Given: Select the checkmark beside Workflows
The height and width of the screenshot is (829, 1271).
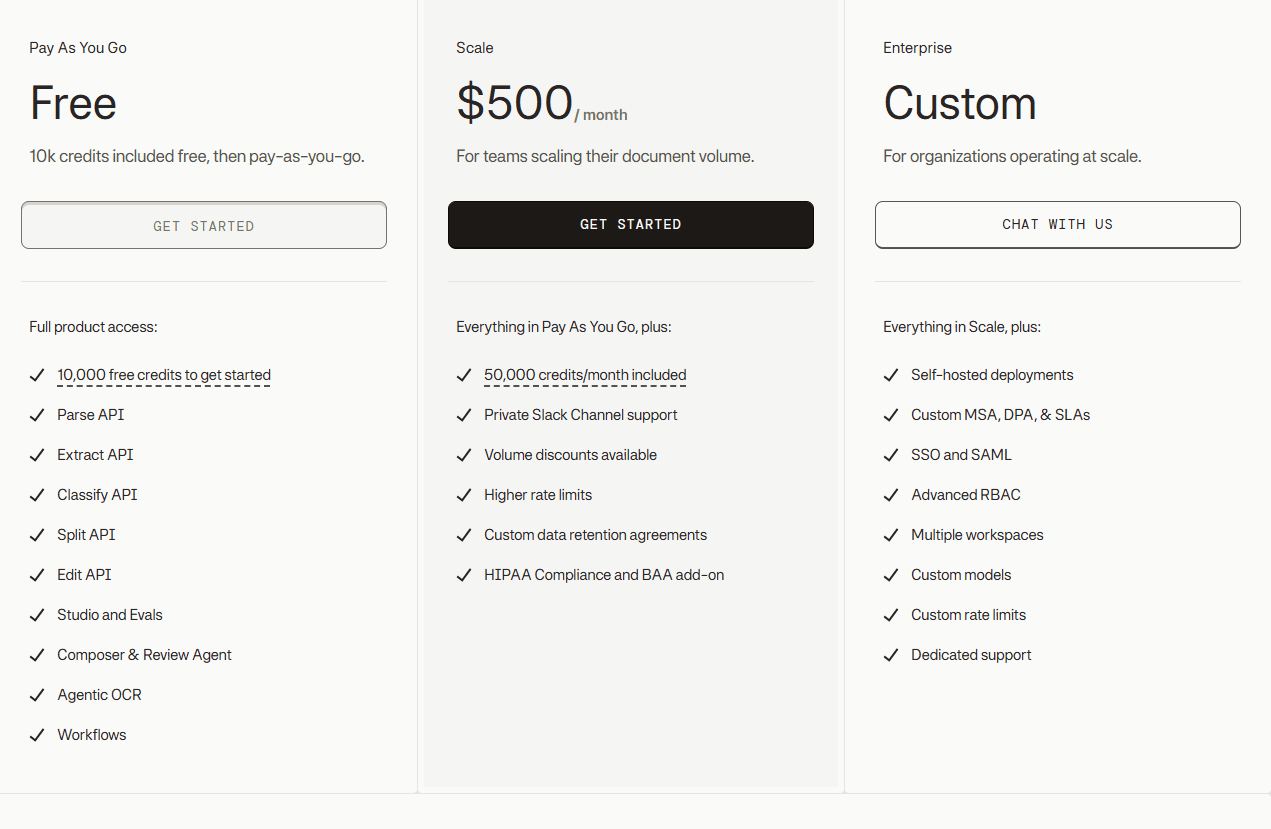Looking at the screenshot, I should pos(37,734).
